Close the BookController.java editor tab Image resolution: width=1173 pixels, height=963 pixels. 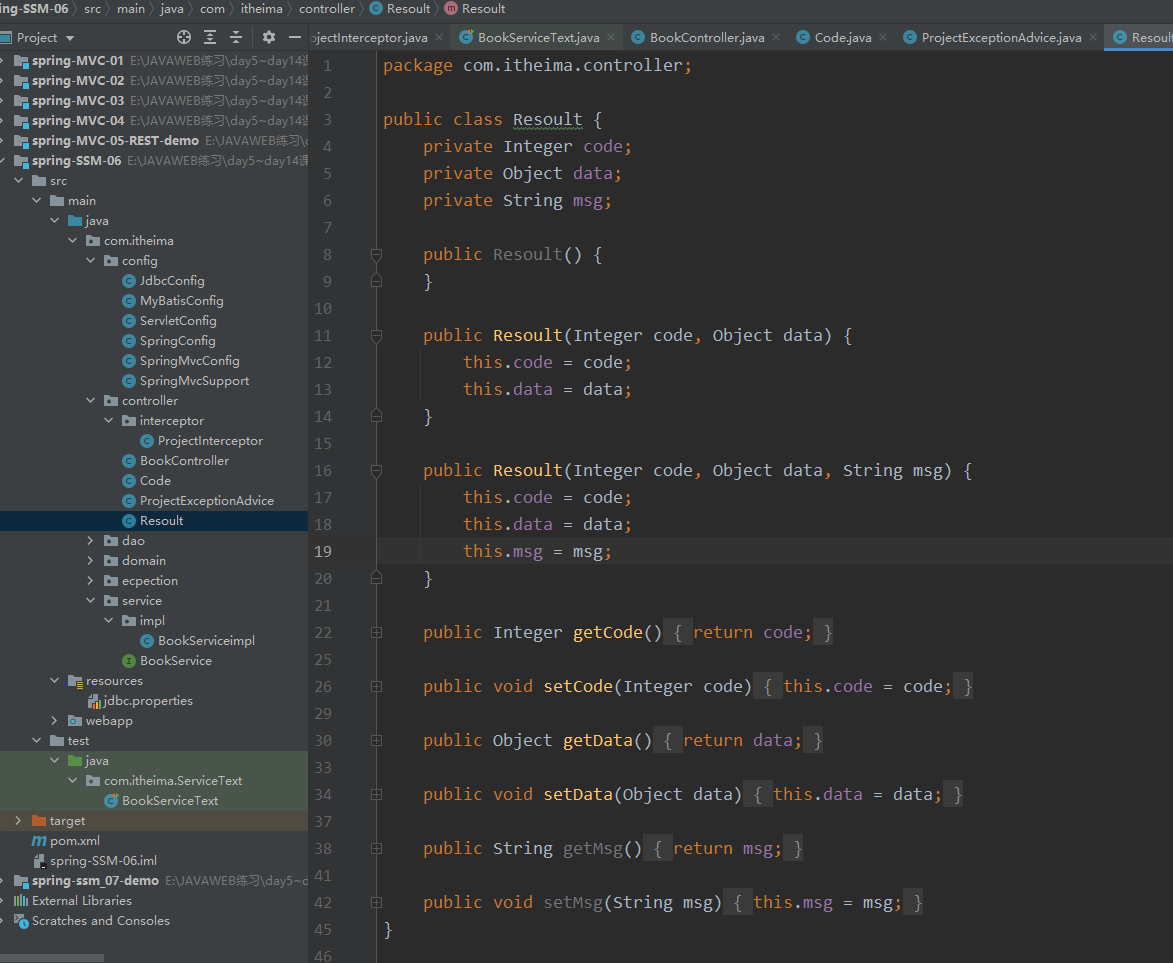[x=777, y=37]
